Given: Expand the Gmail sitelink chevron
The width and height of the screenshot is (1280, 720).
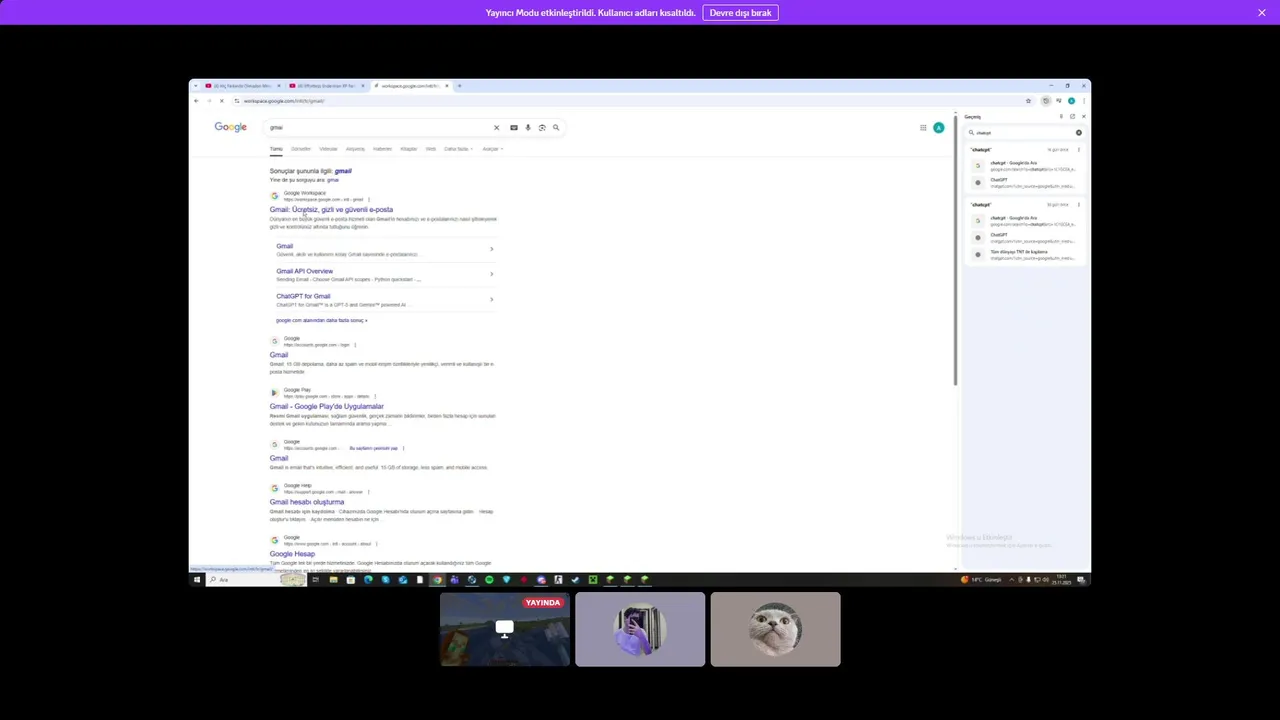Looking at the screenshot, I should coord(491,249).
